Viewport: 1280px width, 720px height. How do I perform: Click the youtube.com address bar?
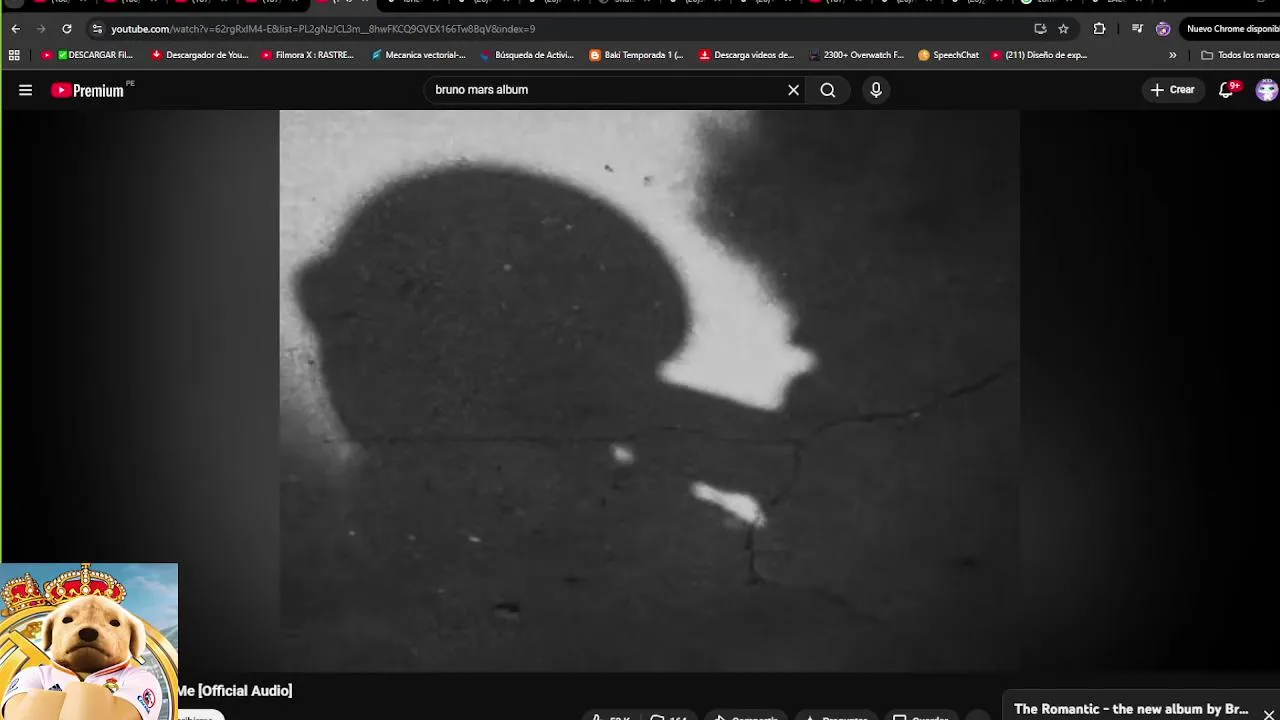tap(560, 29)
